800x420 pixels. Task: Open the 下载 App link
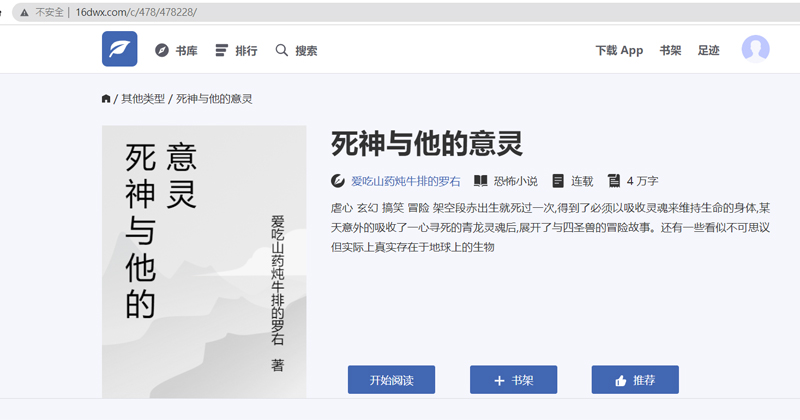pyautogui.click(x=619, y=51)
